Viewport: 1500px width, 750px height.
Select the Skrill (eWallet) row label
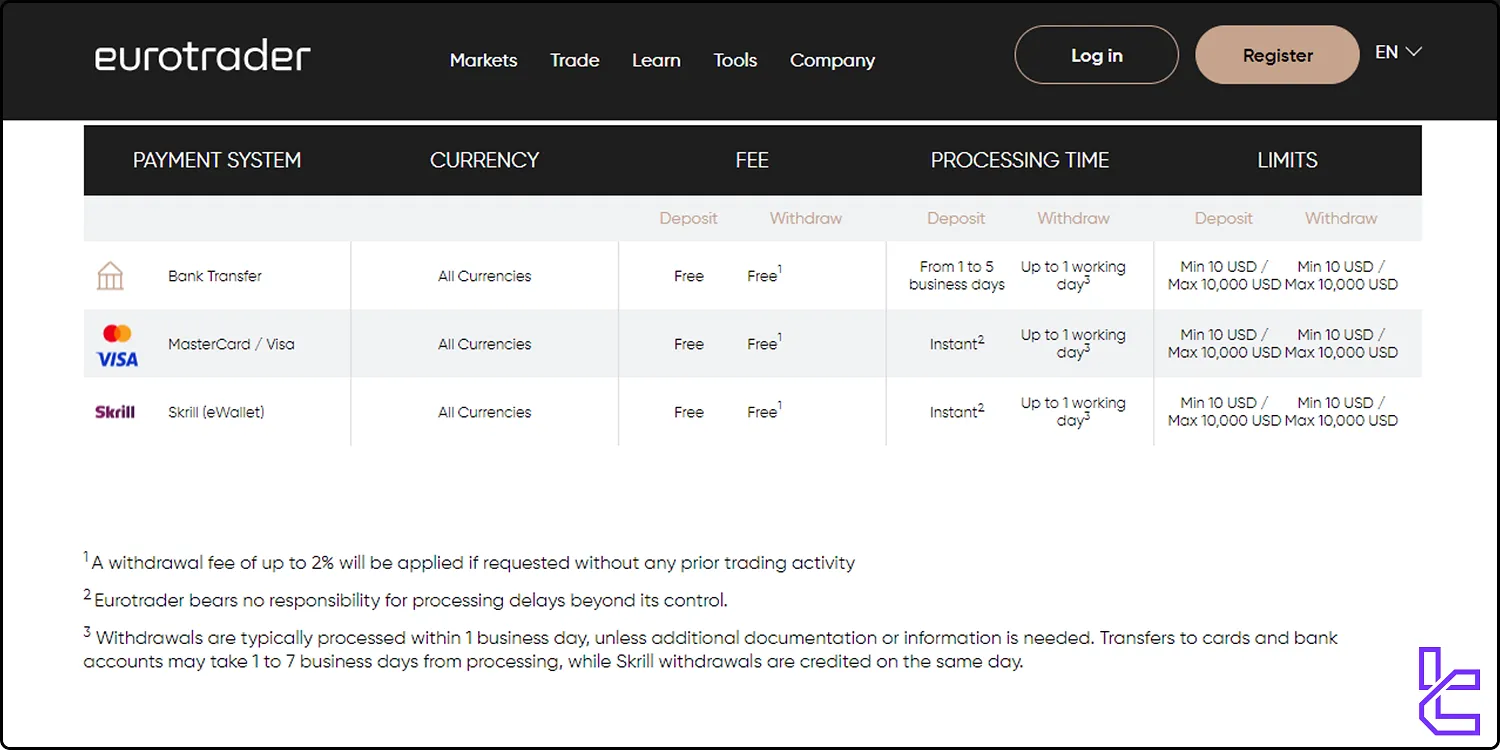click(x=216, y=412)
